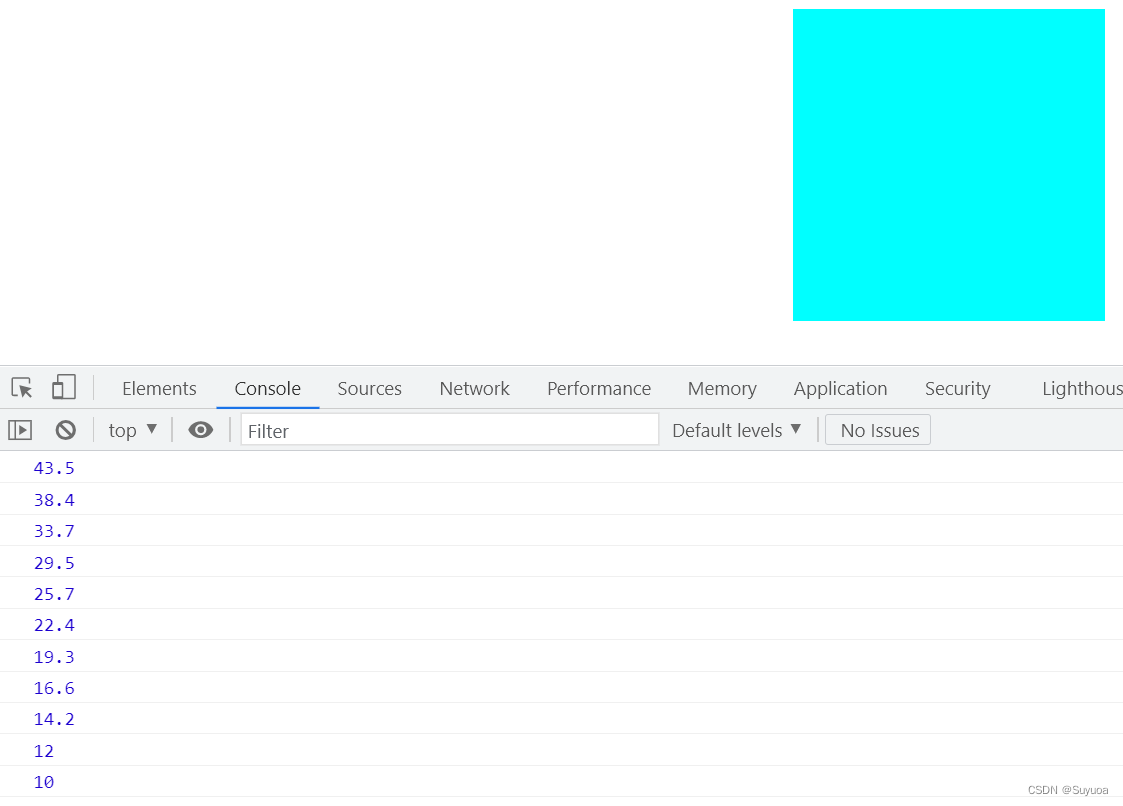Click the cyan square box
The width and height of the screenshot is (1123, 806).
[948, 165]
